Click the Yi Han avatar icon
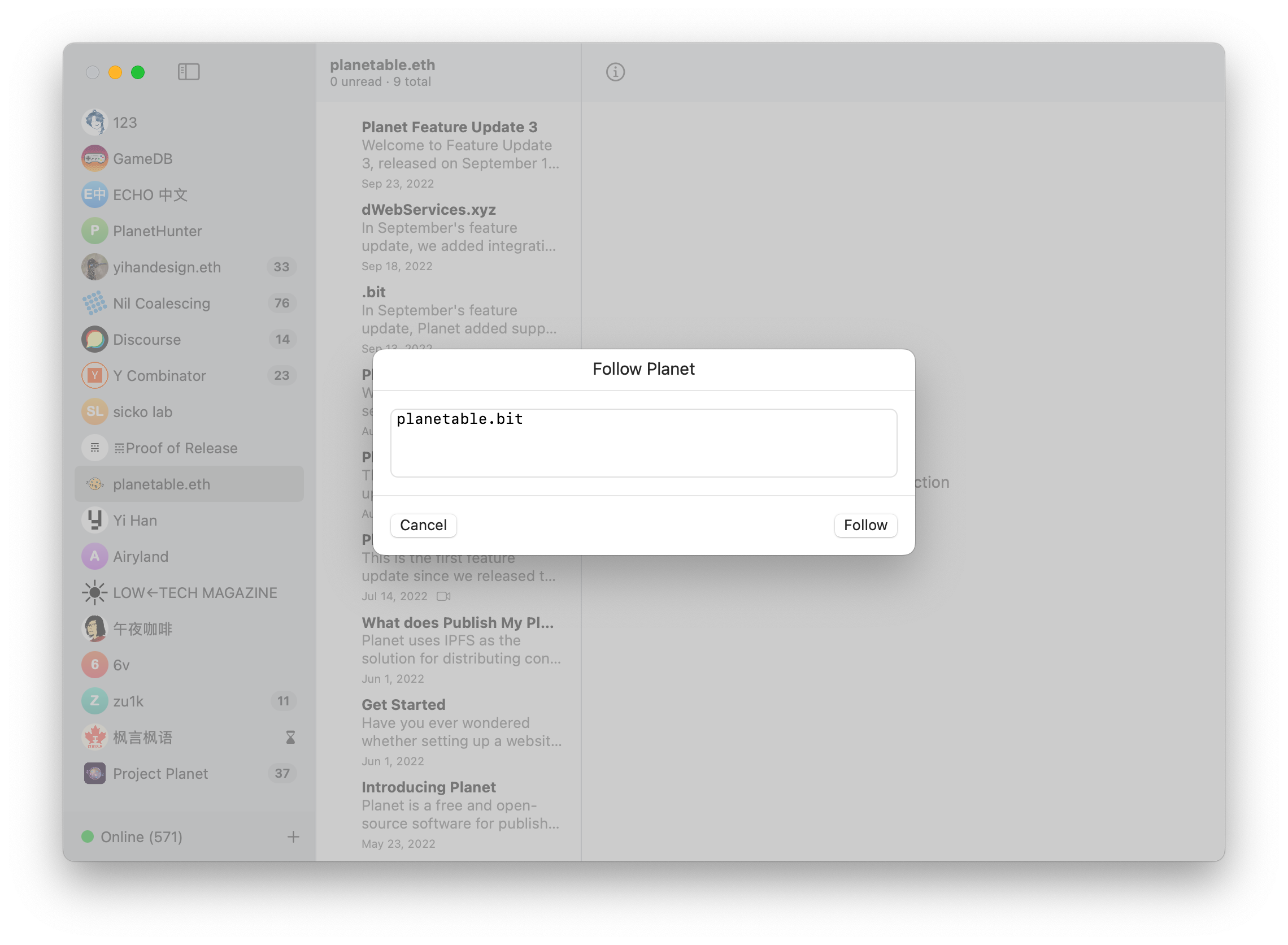 (x=95, y=521)
